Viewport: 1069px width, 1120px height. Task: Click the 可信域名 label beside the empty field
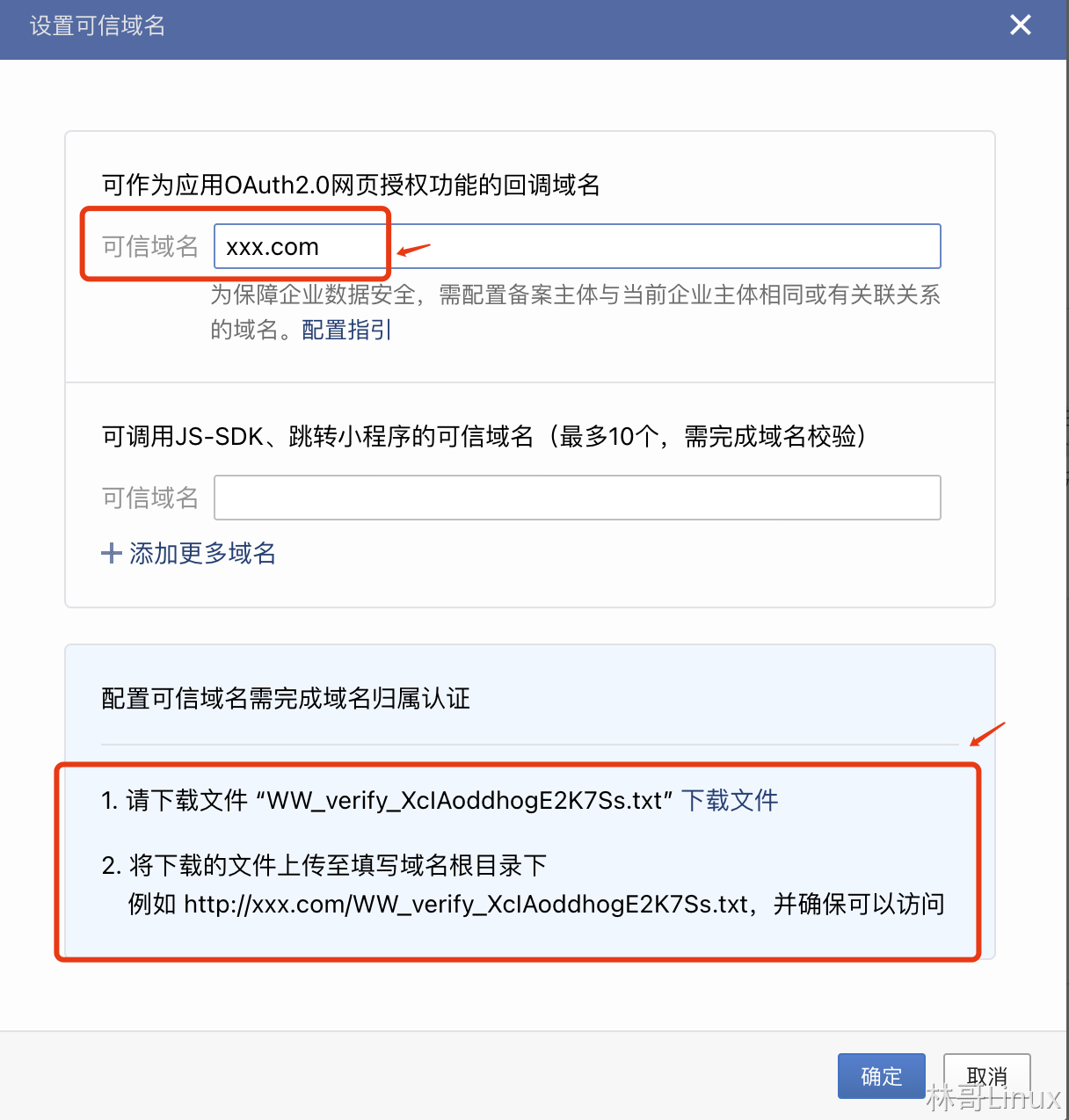coord(150,498)
